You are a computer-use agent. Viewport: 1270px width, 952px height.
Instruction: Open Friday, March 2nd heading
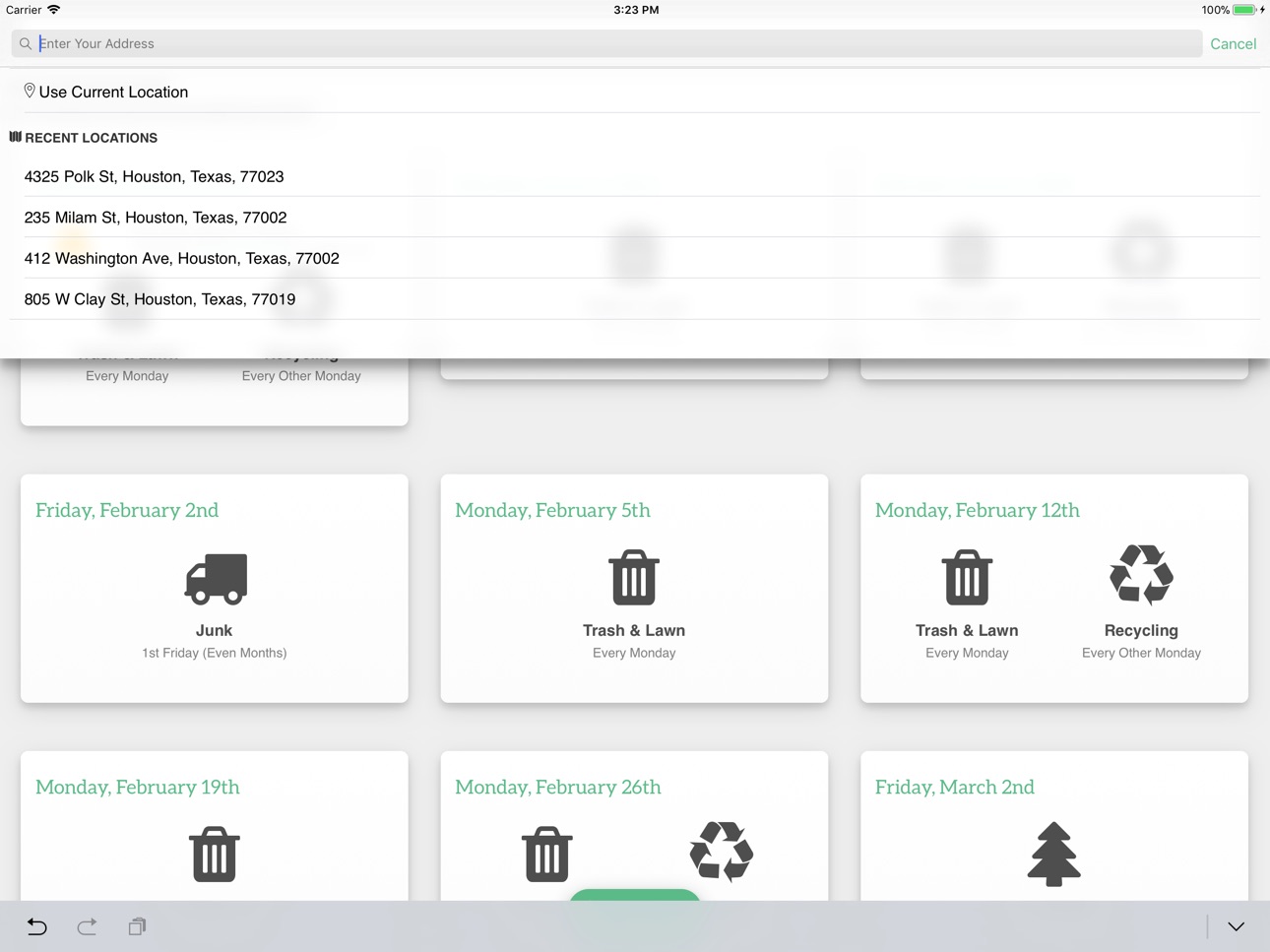coord(955,787)
